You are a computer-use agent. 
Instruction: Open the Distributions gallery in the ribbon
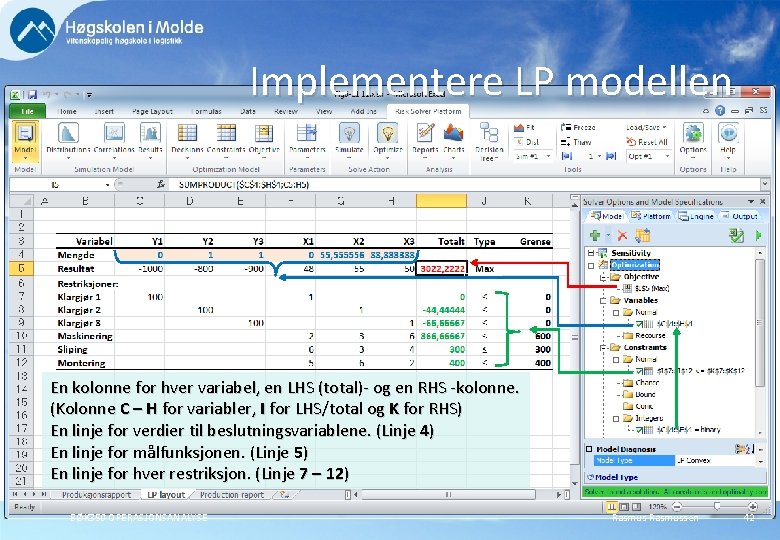tap(68, 139)
